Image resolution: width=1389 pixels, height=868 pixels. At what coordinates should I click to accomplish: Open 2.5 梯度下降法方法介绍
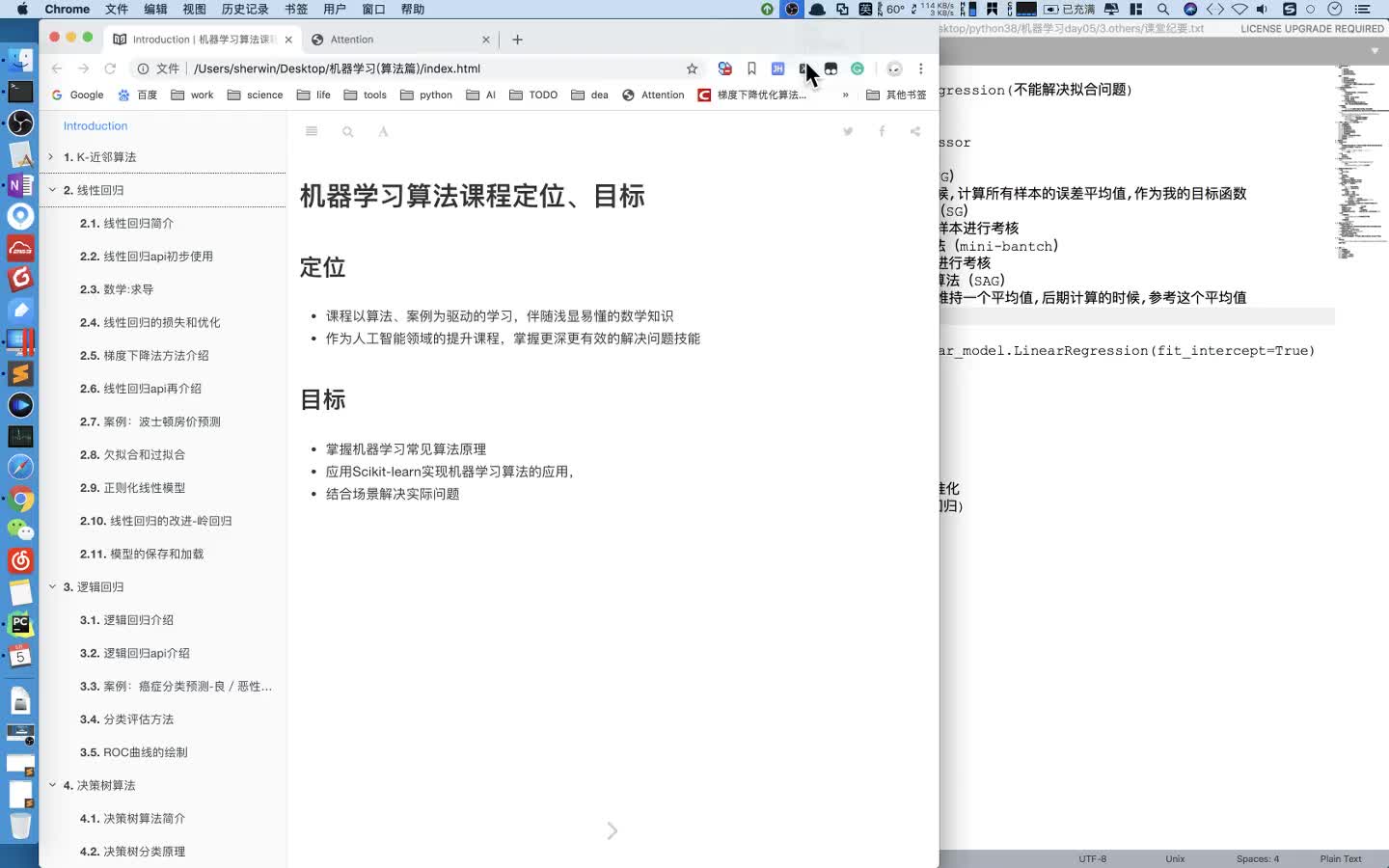click(x=144, y=355)
